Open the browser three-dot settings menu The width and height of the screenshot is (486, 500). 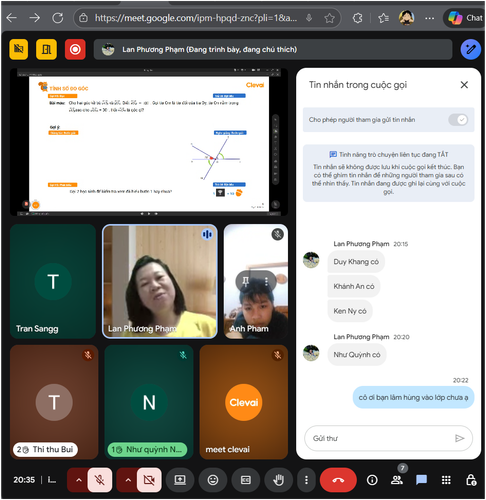(x=429, y=18)
